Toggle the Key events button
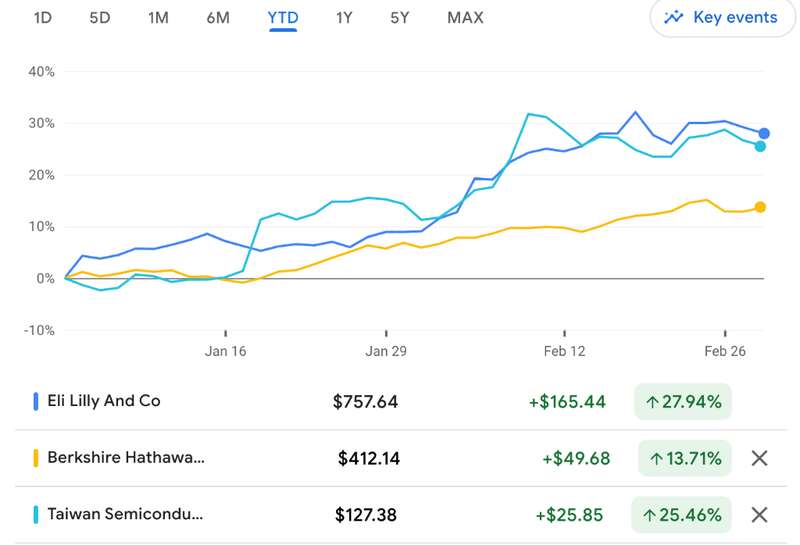Viewport: 800px width, 545px height. pyautogui.click(x=720, y=18)
